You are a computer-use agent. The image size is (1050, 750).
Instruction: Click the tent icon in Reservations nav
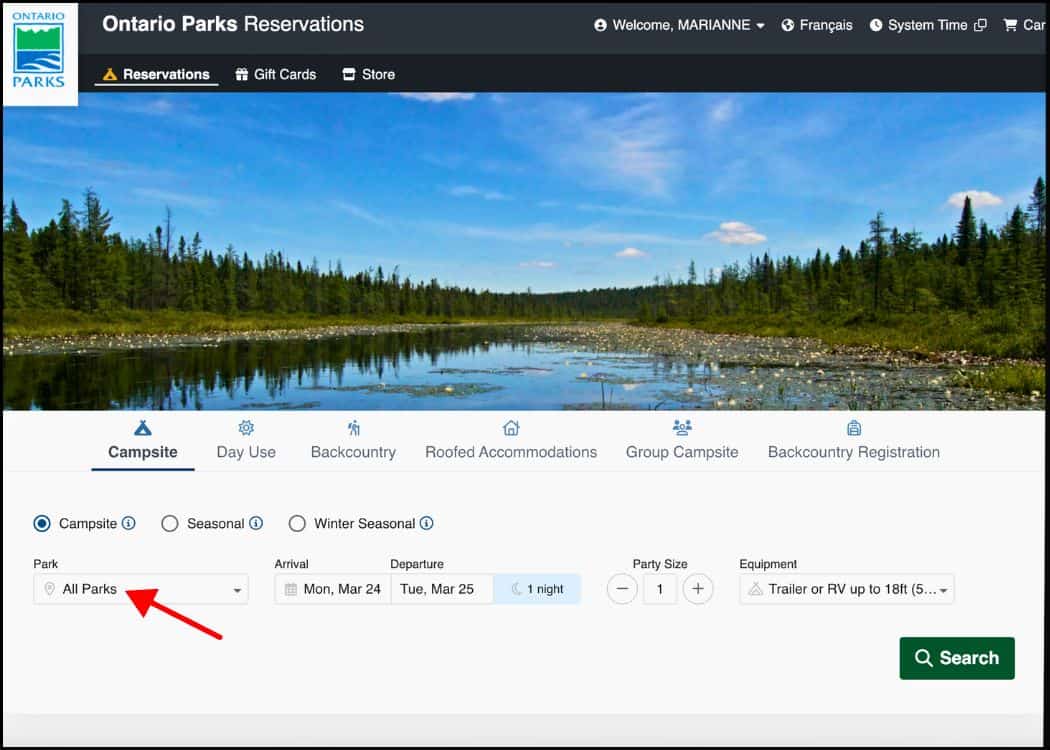[x=110, y=74]
